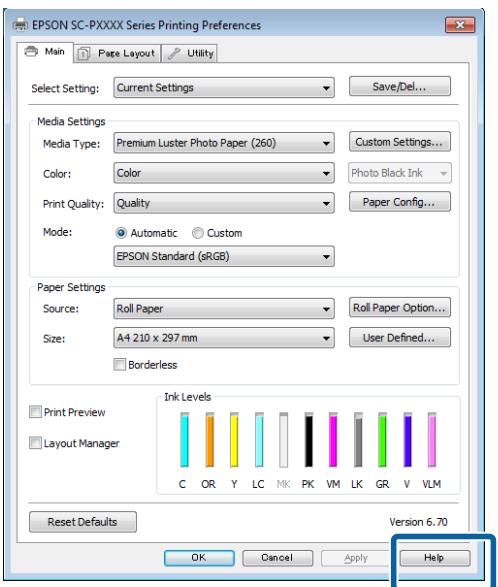498x587 pixels.
Task: Enable the Print Preview checkbox
Action: 36,412
